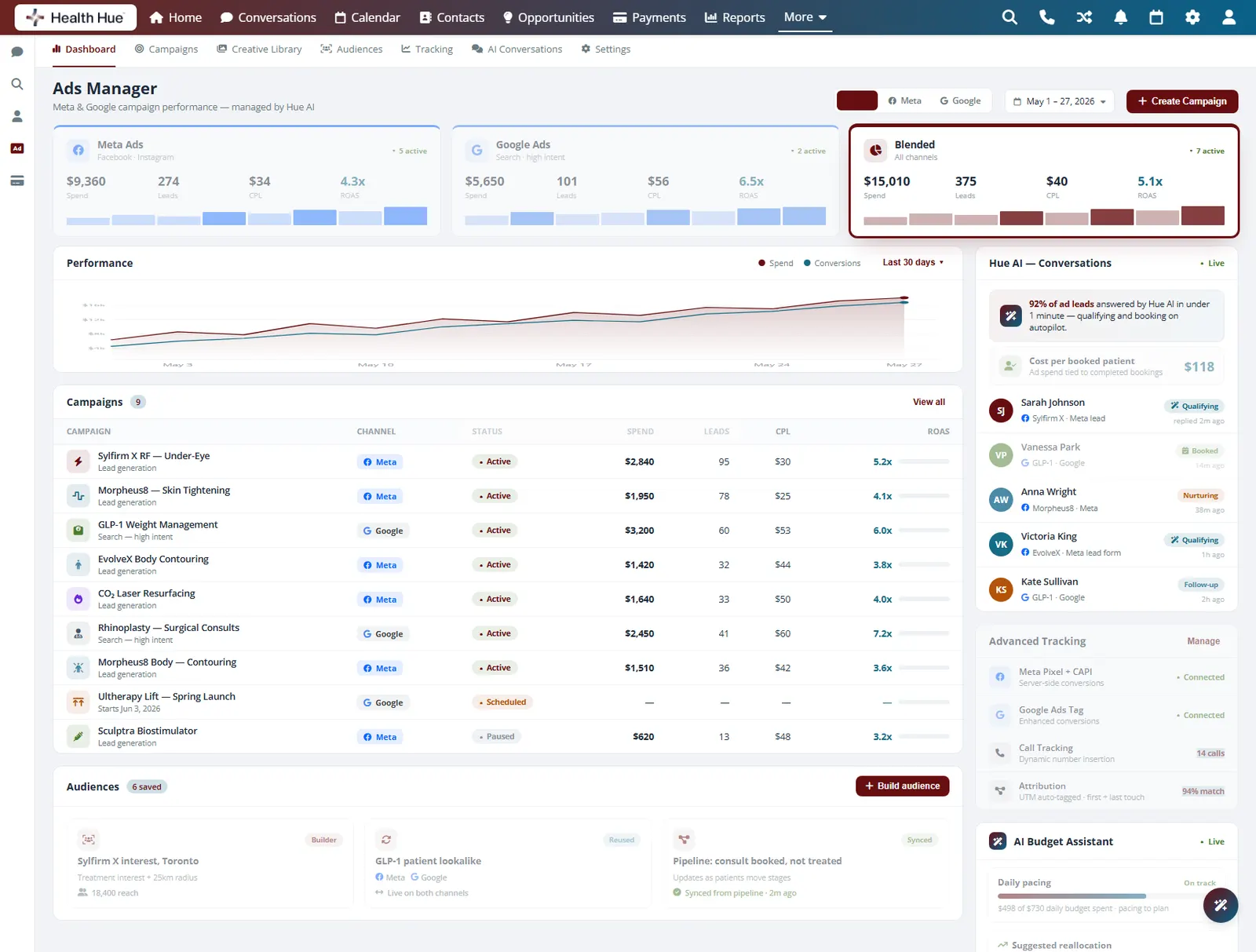This screenshot has height=952, width=1256.
Task: Click the Health Hue logo
Action: click(75, 17)
